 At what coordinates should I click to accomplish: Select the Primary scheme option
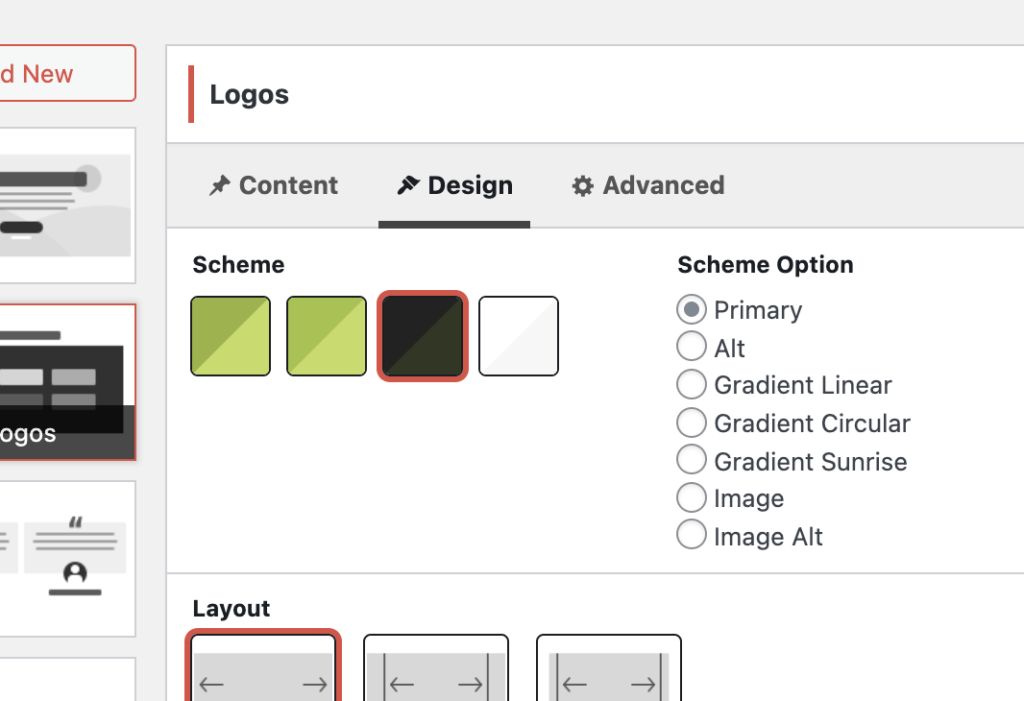coord(691,310)
